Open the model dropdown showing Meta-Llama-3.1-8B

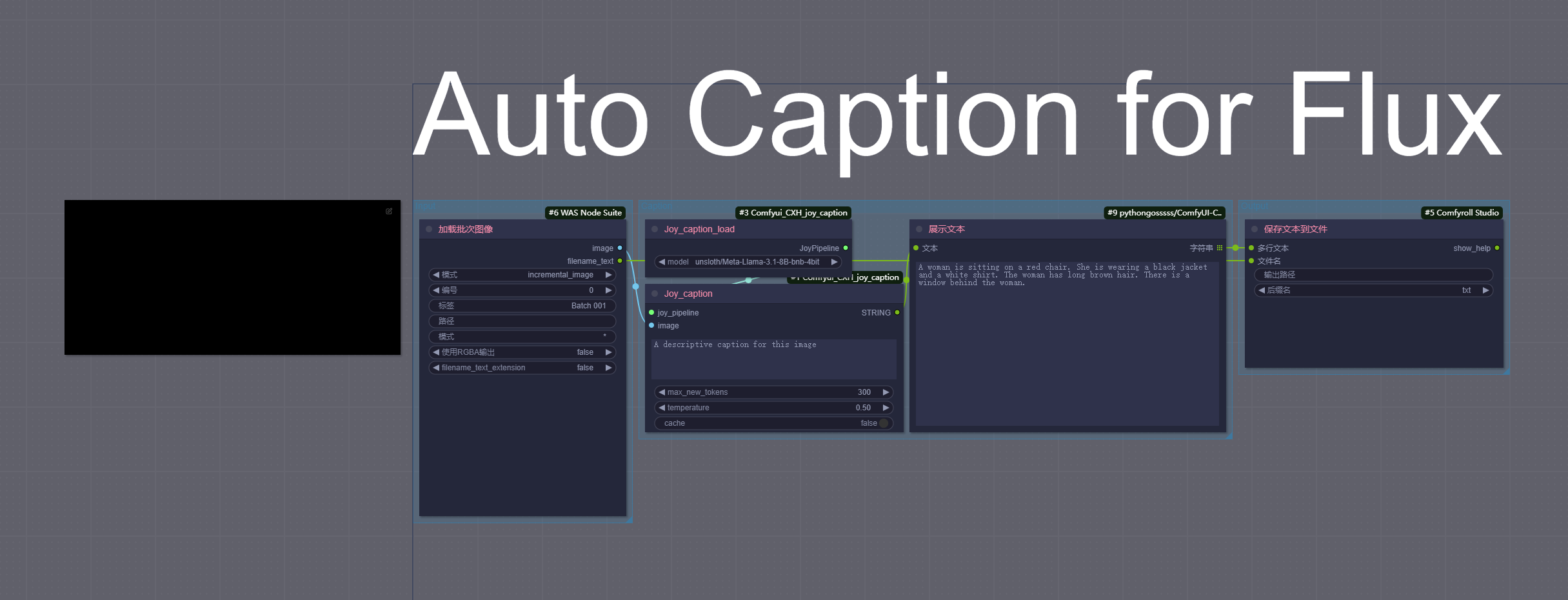(x=748, y=262)
